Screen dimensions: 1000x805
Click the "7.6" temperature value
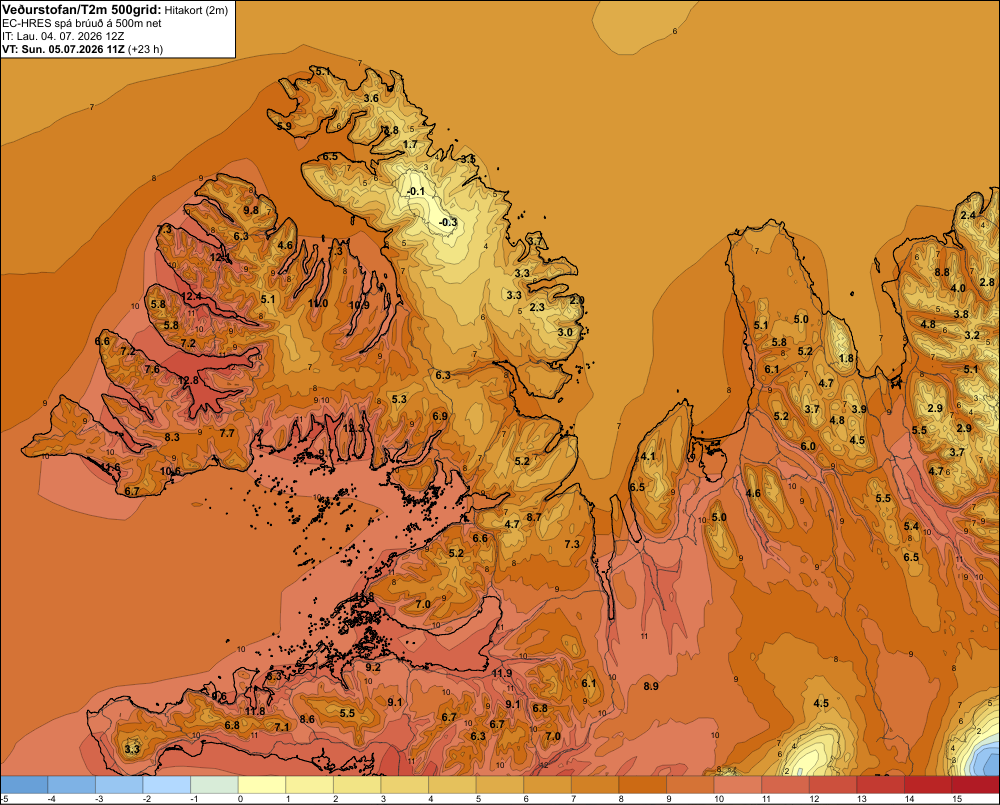coord(152,369)
